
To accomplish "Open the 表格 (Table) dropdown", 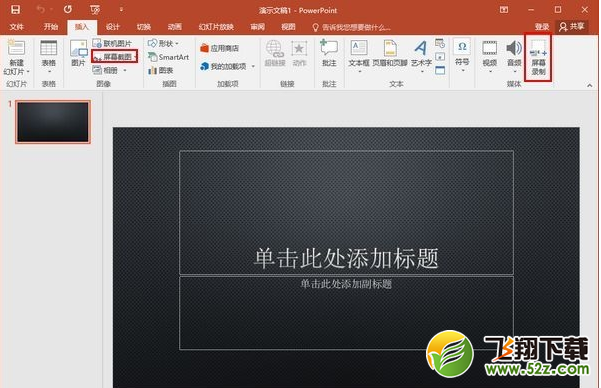I will (x=49, y=57).
